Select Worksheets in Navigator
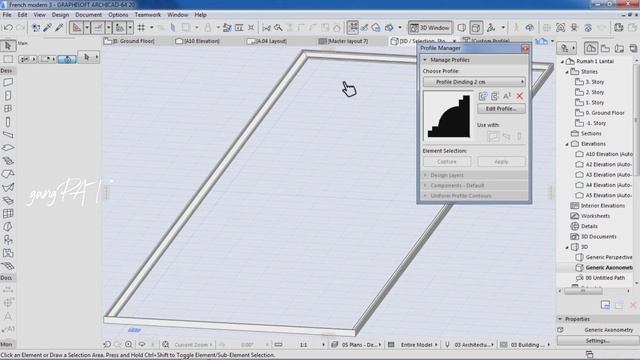Viewport: 640px width, 360px height. click(590, 216)
